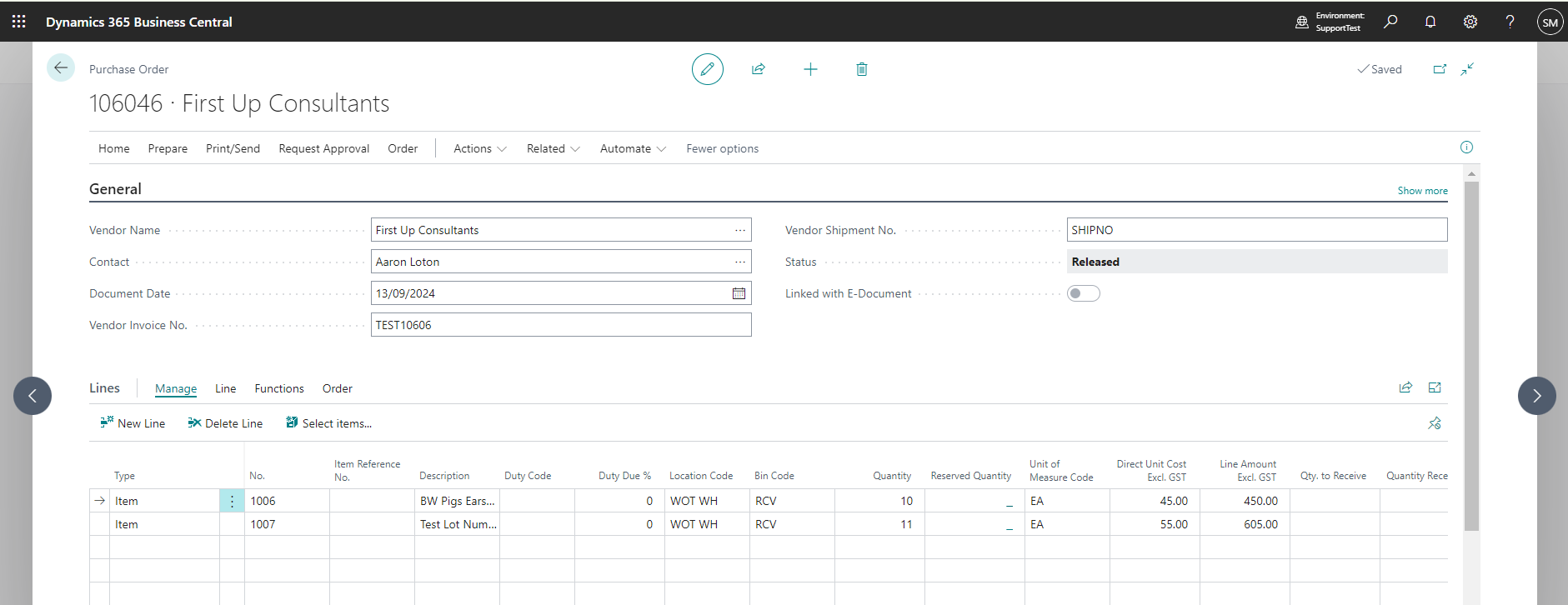Open the SM user account avatar

point(1550,22)
